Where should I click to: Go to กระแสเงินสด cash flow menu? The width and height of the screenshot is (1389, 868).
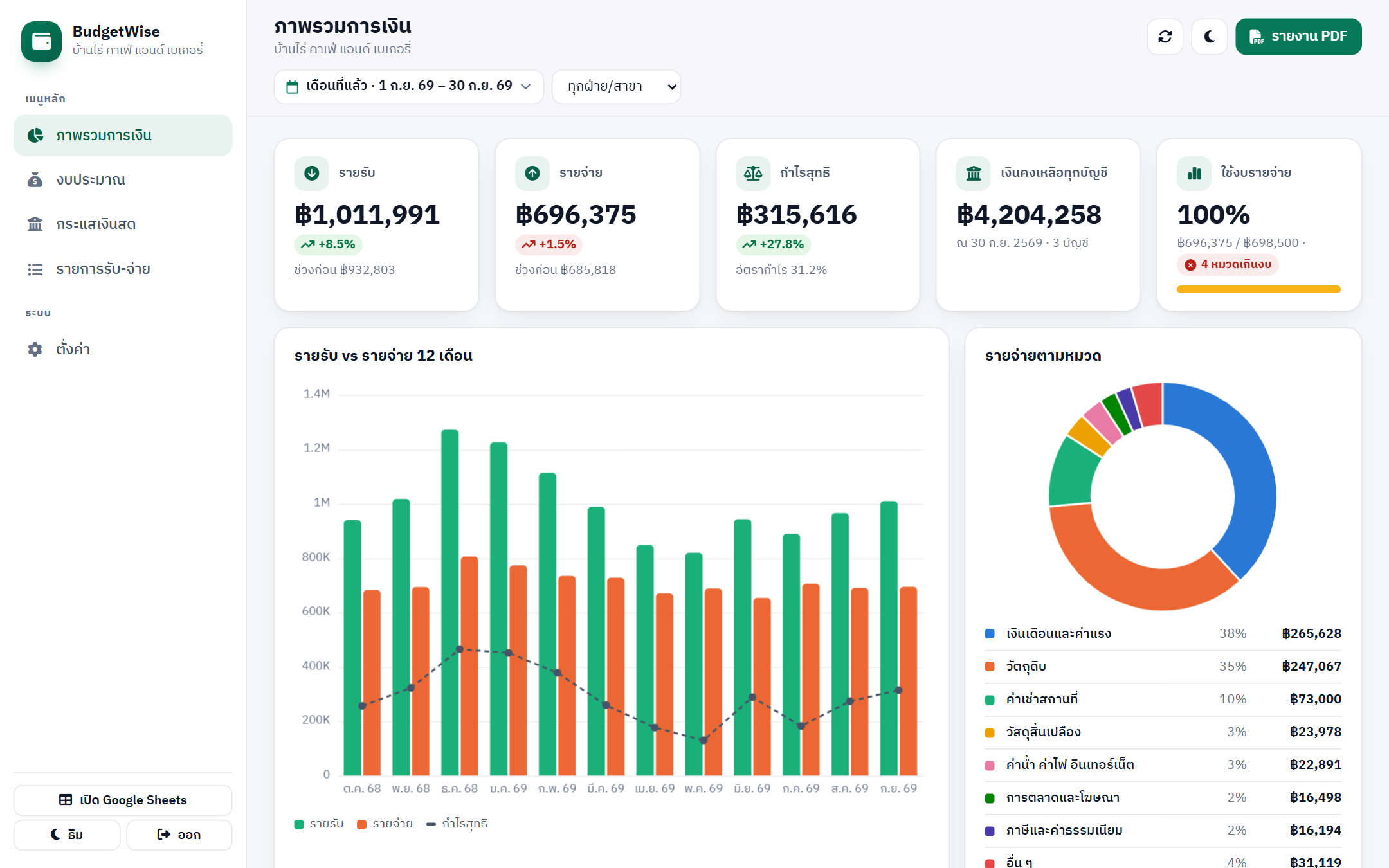coord(123,224)
